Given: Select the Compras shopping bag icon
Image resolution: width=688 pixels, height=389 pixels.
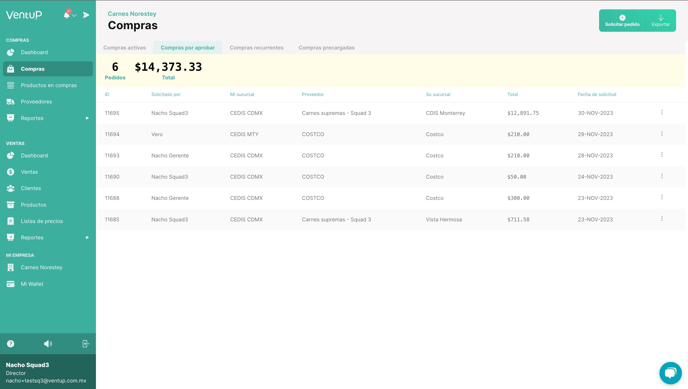Looking at the screenshot, I should pyautogui.click(x=11, y=69).
